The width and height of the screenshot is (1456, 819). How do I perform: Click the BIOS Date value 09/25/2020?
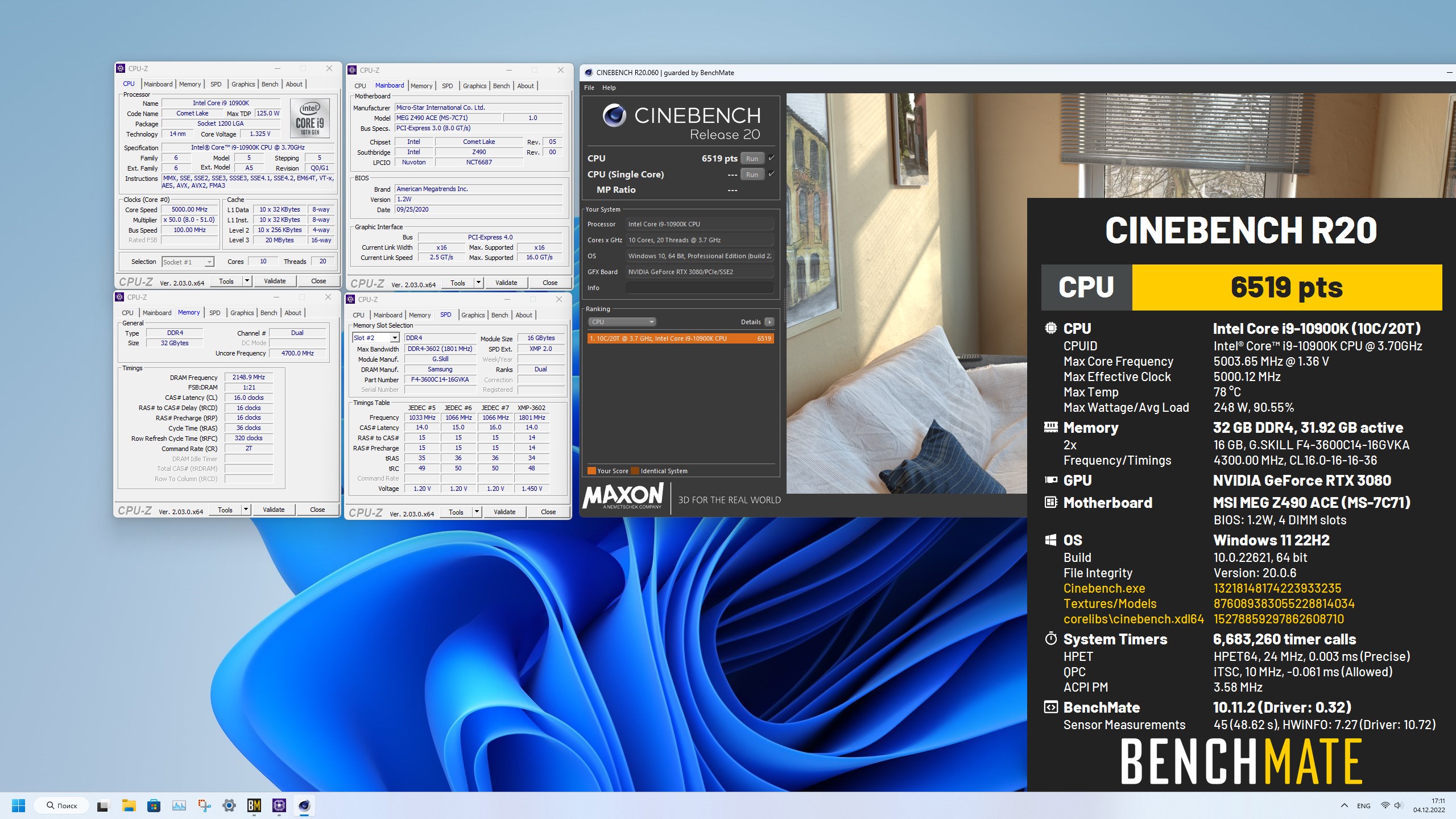[x=479, y=209]
